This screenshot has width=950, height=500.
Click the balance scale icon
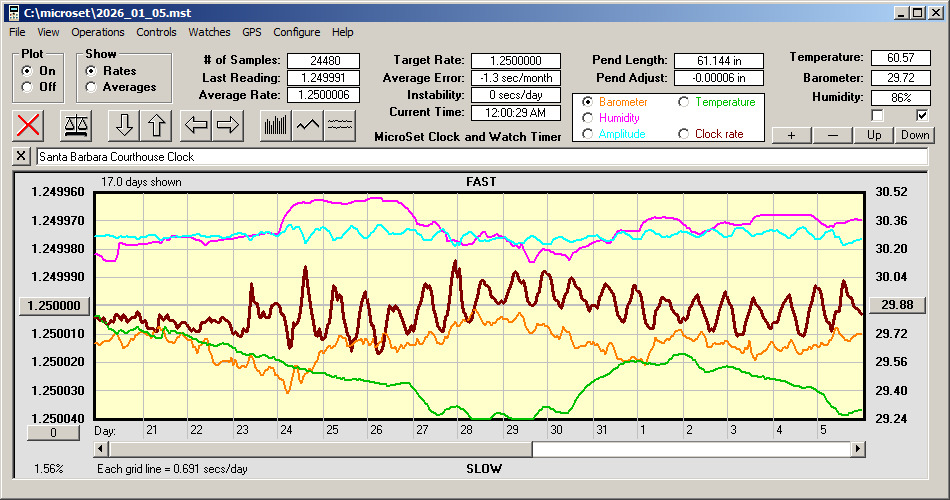[75, 125]
